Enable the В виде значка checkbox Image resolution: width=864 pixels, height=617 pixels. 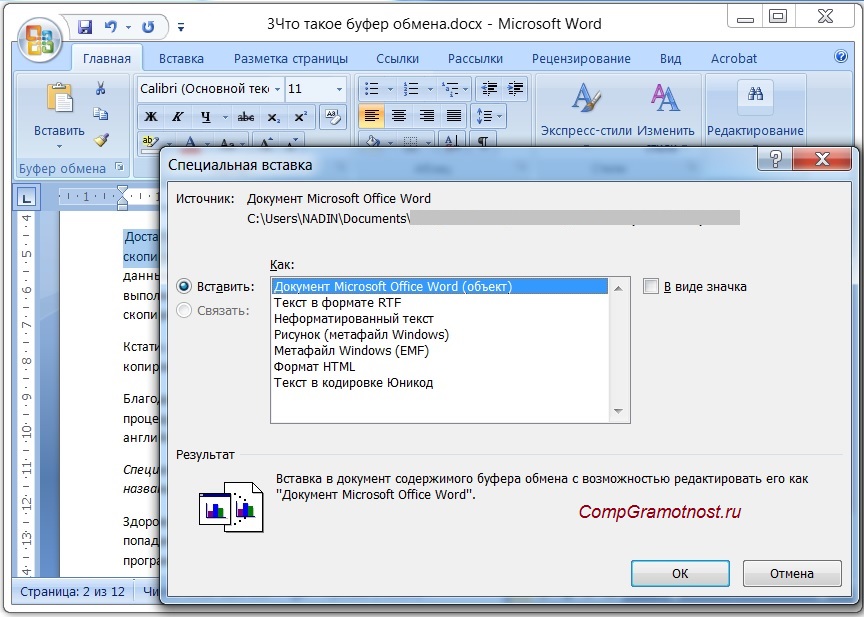651,286
